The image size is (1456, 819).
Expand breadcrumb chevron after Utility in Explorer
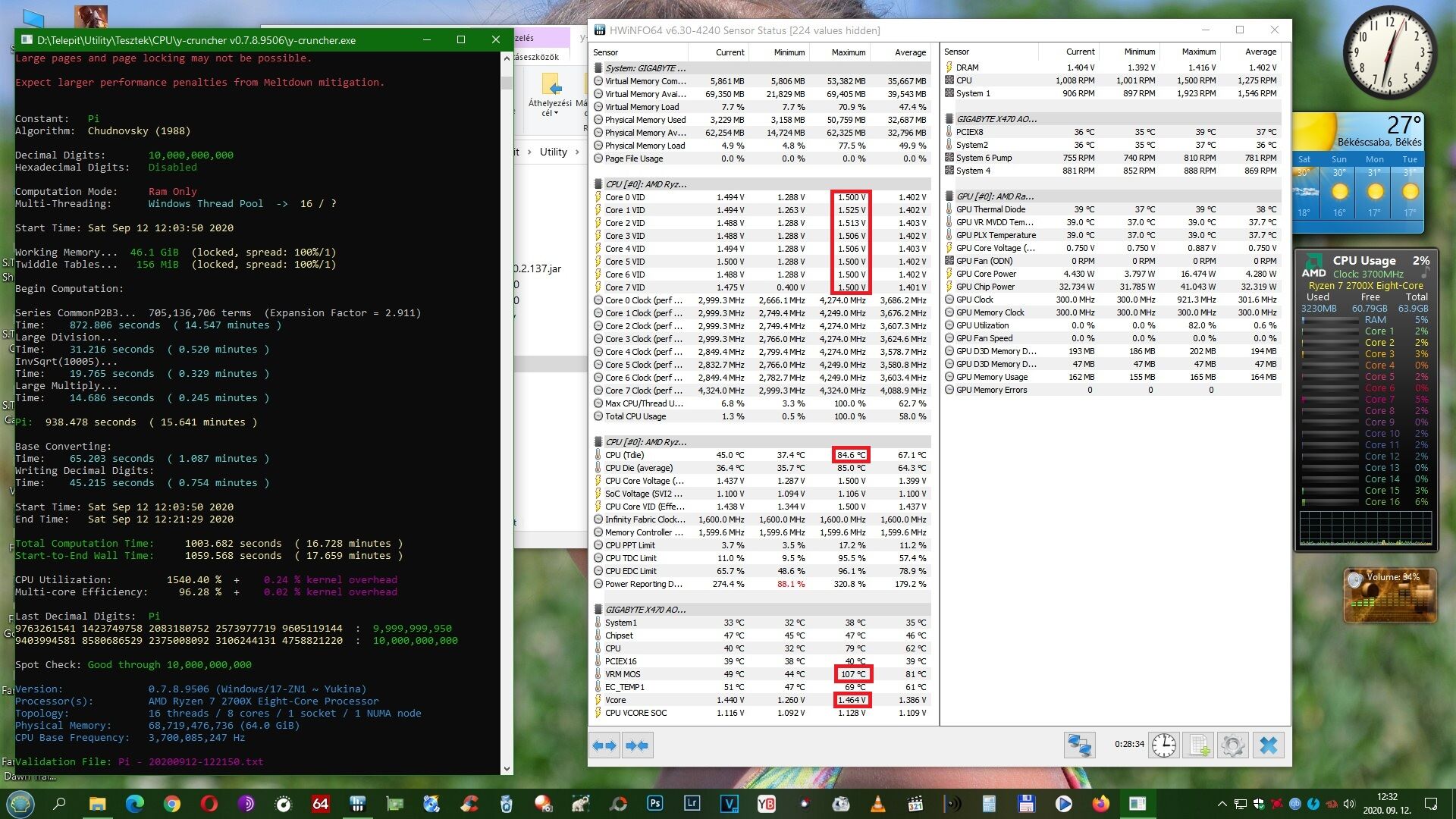(577, 152)
